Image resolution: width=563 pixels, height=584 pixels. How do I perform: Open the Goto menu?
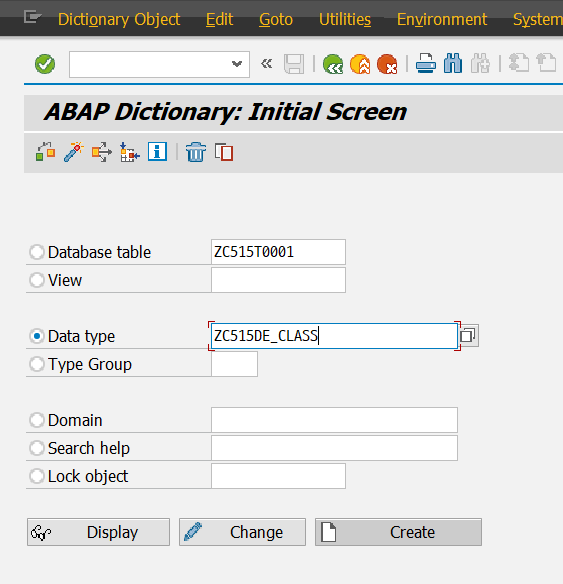pos(276,19)
